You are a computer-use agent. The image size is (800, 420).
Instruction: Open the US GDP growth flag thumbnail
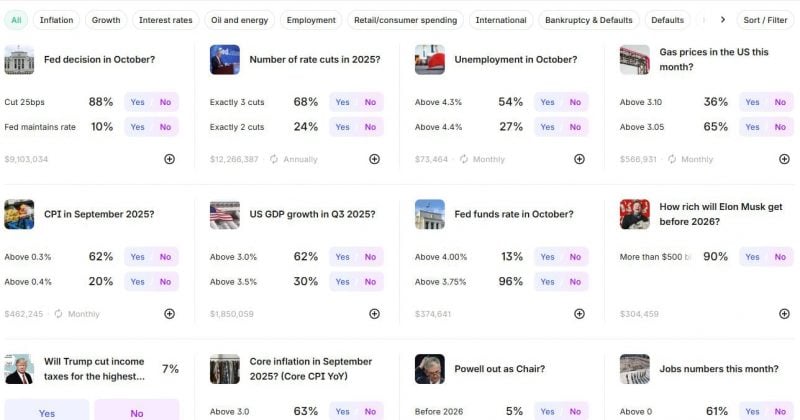[x=225, y=214]
